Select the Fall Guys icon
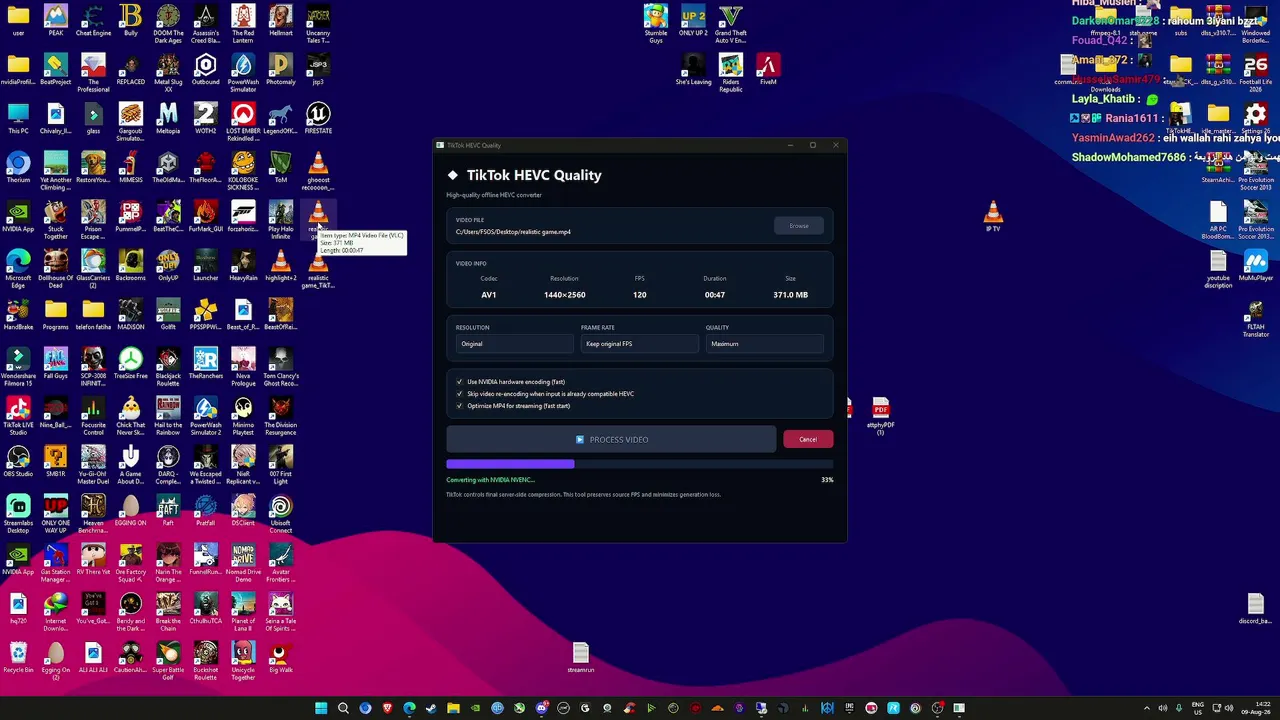 (x=56, y=364)
